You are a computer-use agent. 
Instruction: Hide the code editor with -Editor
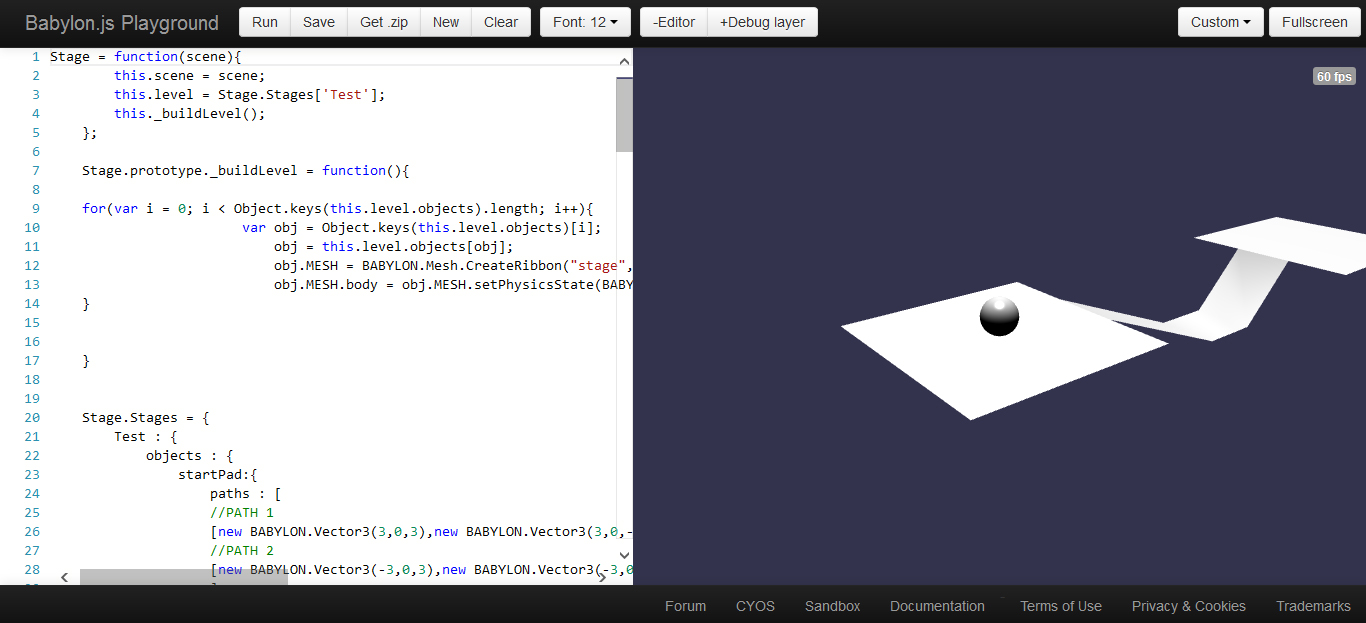click(x=674, y=22)
